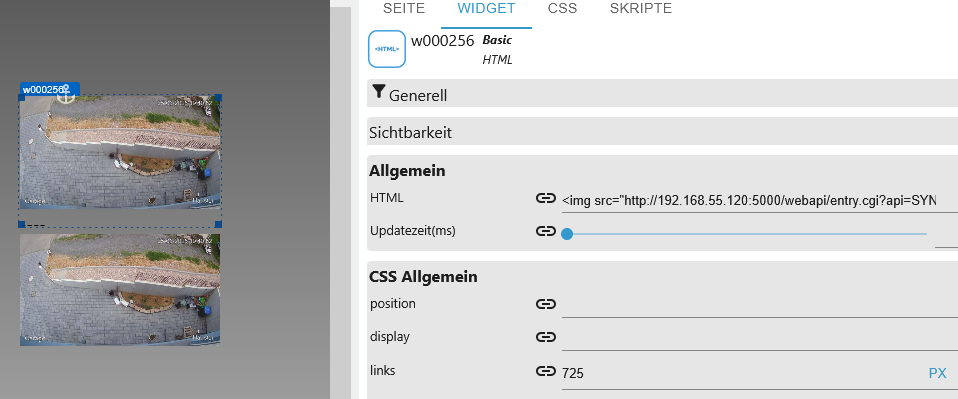Screen dimensions: 958x399
Task: Click the PX unit button
Action: click(937, 373)
